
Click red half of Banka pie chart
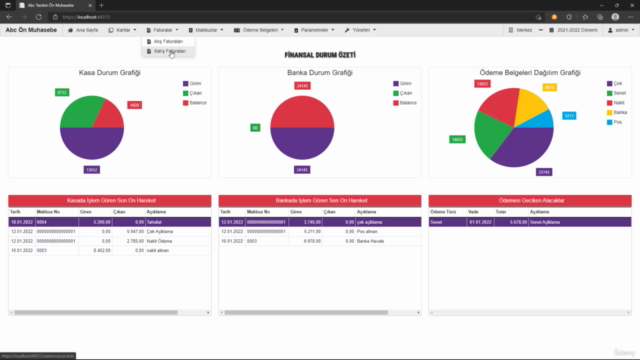pyautogui.click(x=302, y=112)
